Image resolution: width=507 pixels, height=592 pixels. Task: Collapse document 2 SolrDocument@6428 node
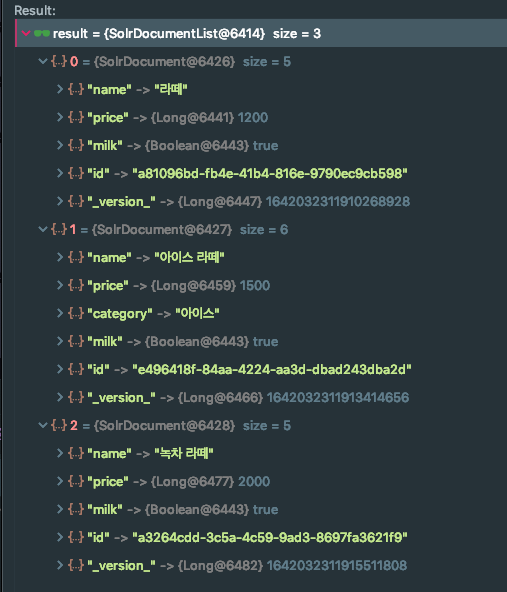pyautogui.click(x=43, y=425)
